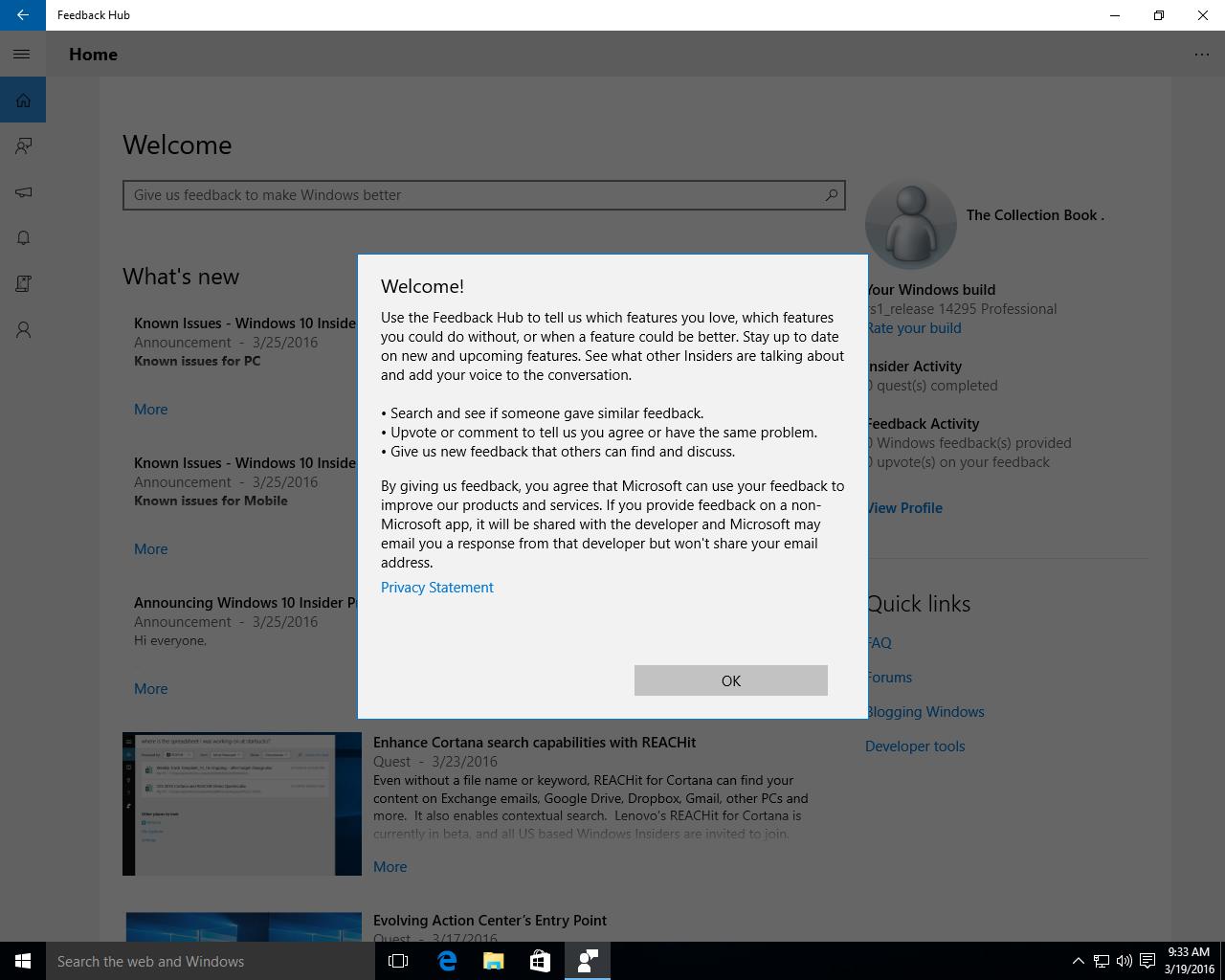This screenshot has width=1225, height=980.
Task: Click the Windows Start button
Action: pos(23,961)
